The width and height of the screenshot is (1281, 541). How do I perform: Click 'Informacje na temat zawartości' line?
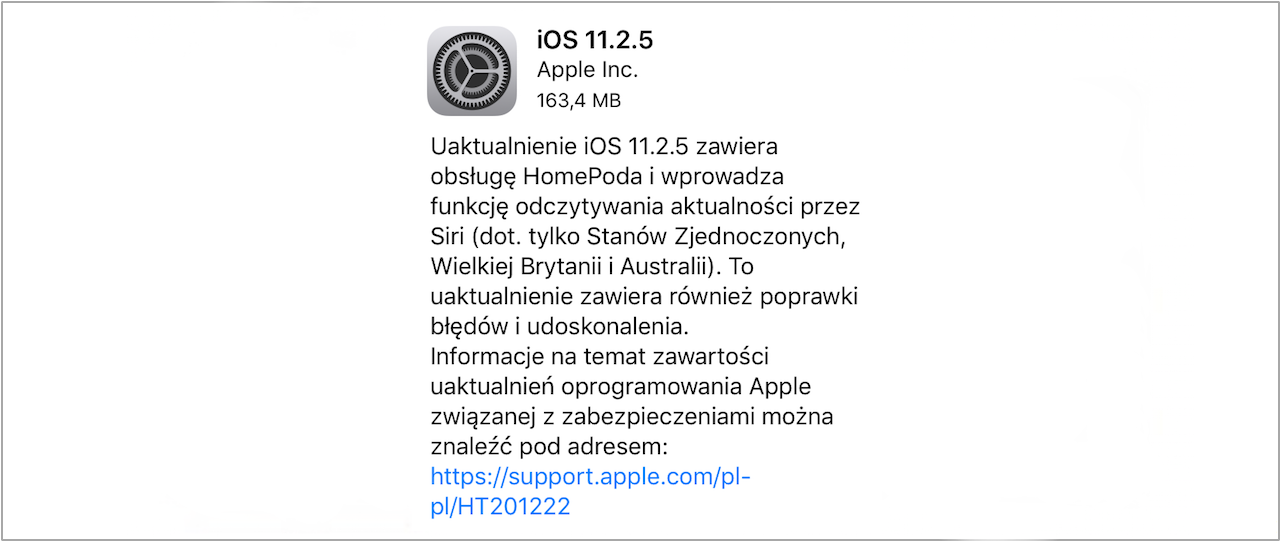click(599, 357)
